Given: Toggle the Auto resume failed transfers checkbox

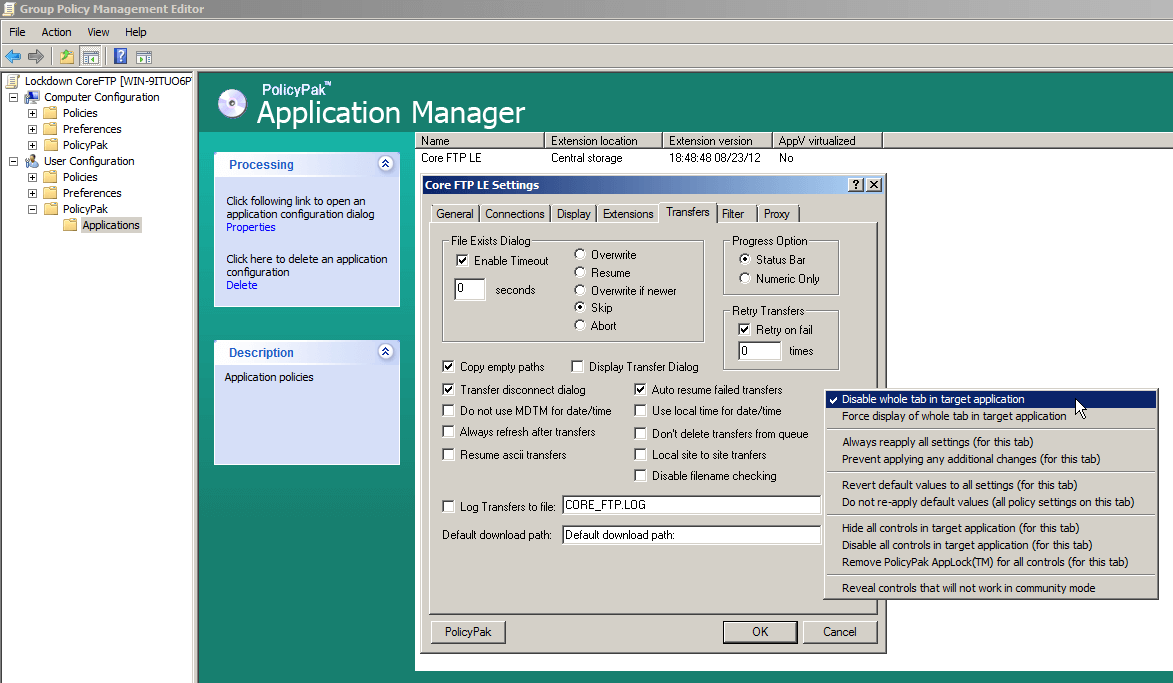Looking at the screenshot, I should click(x=640, y=389).
